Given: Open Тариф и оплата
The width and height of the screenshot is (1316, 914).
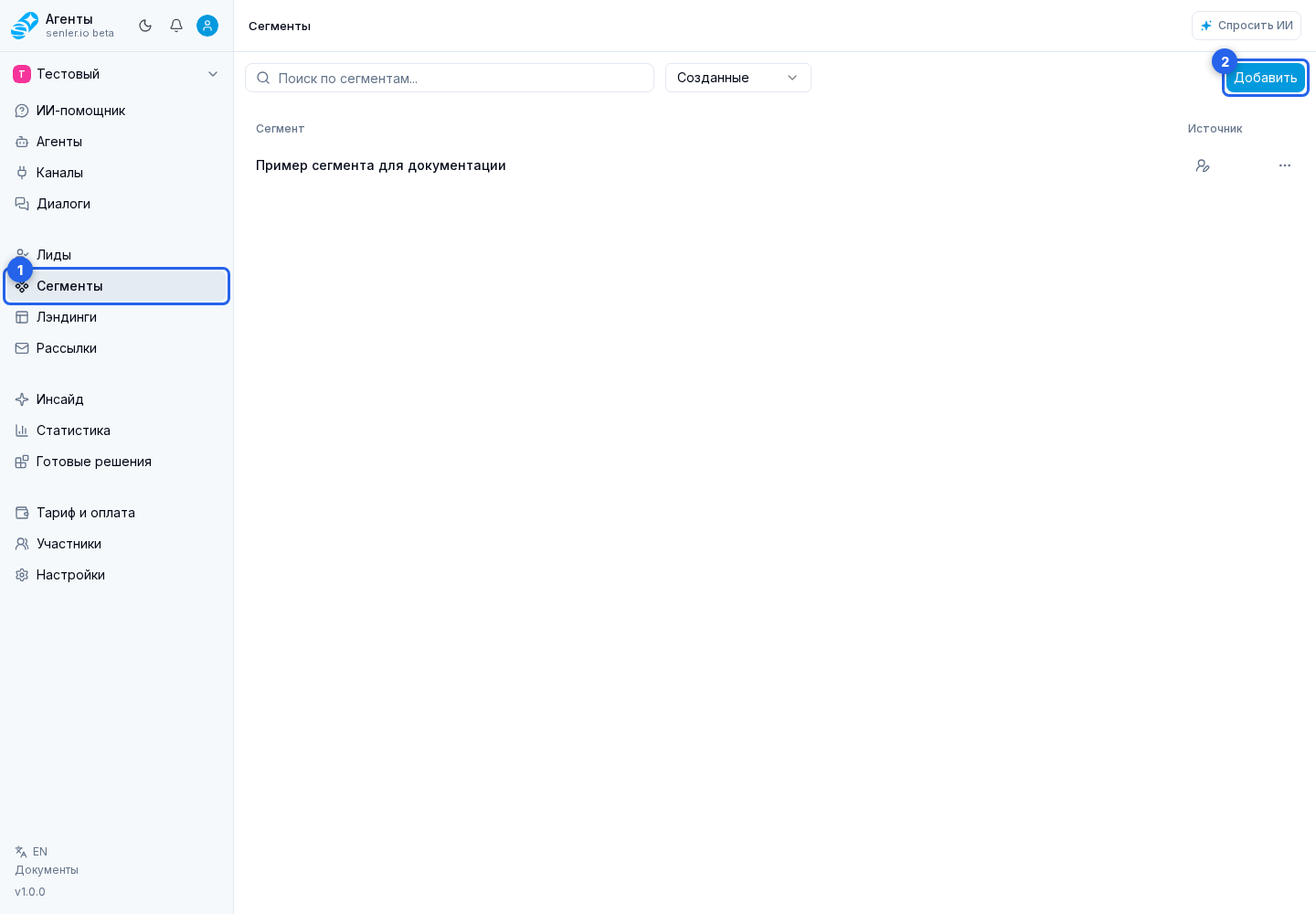Looking at the screenshot, I should click(116, 513).
